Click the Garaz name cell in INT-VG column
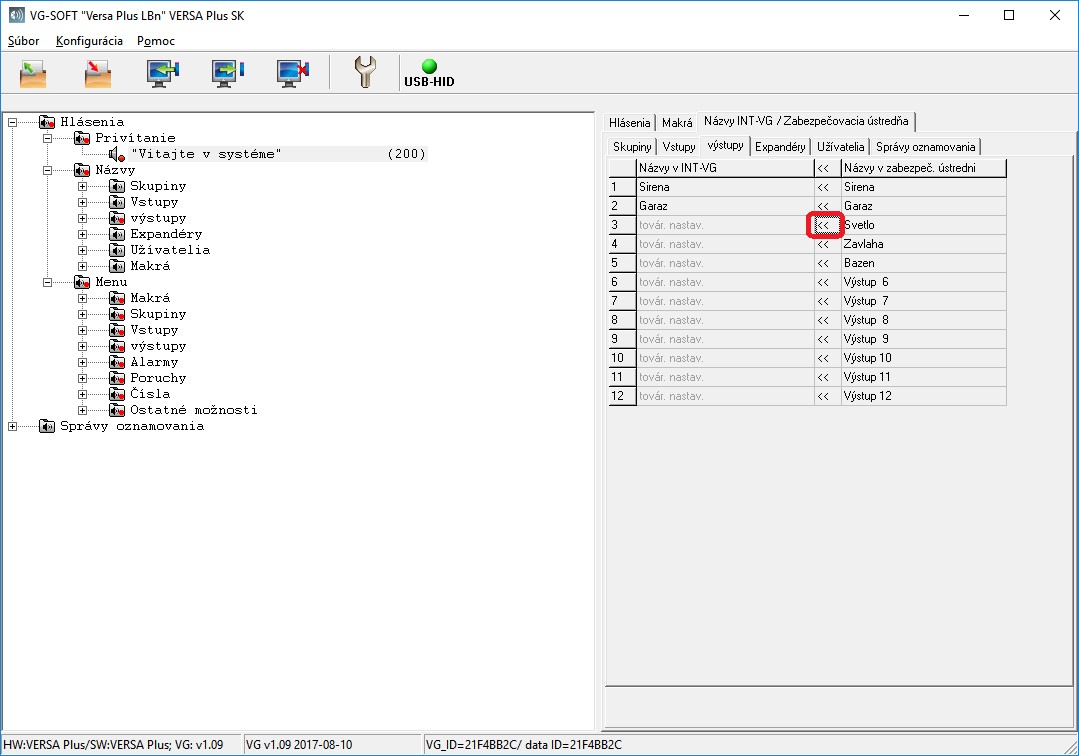 pyautogui.click(x=724, y=206)
